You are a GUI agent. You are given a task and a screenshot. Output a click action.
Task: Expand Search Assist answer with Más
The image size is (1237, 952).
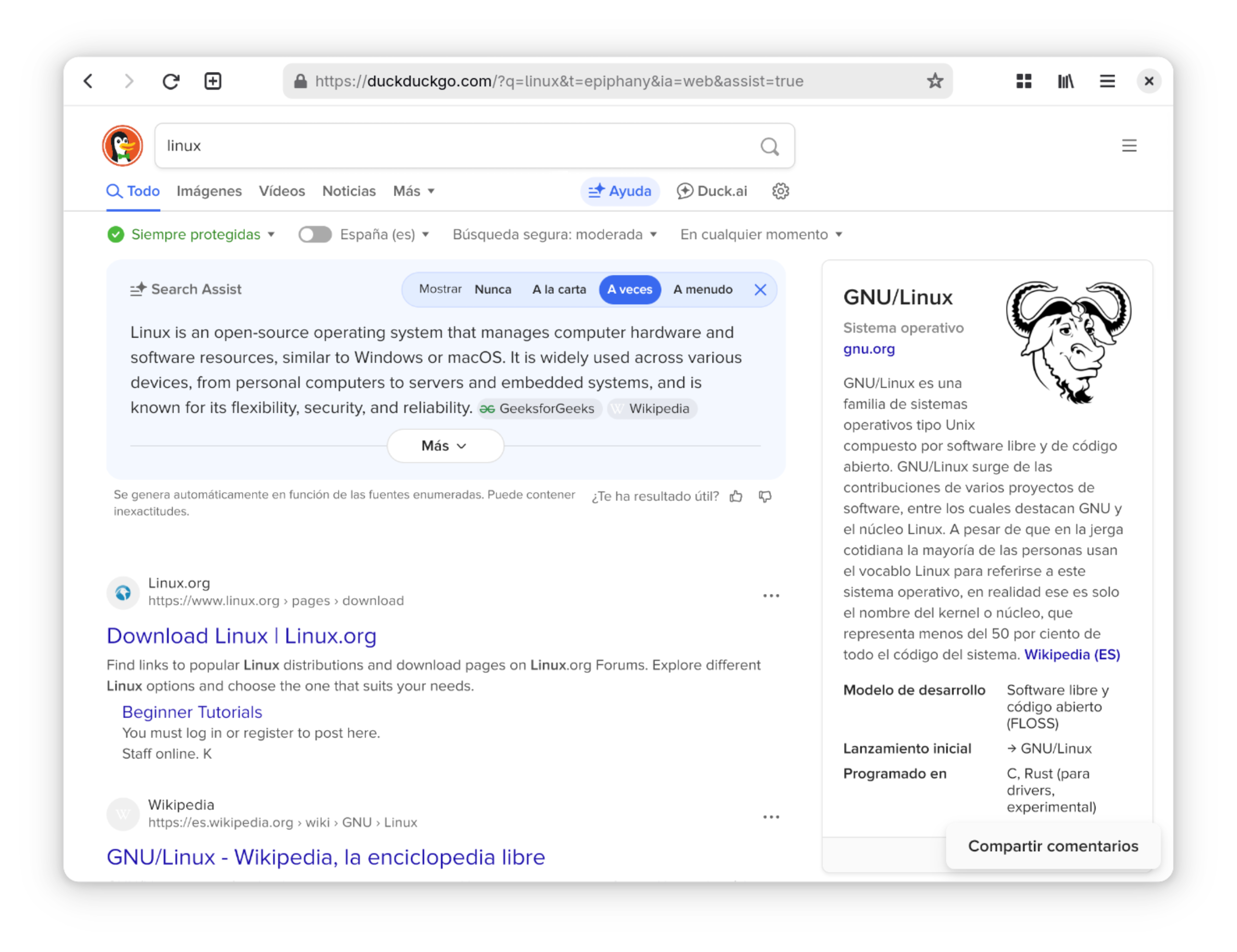pyautogui.click(x=445, y=446)
